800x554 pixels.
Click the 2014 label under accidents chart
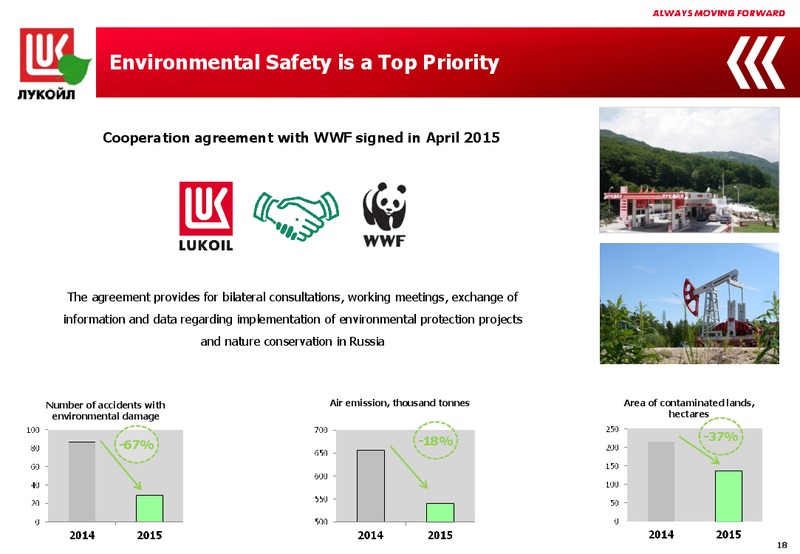tap(82, 535)
